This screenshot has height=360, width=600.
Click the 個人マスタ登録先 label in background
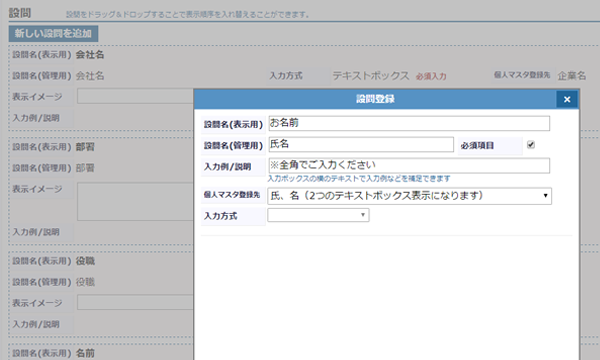pos(522,75)
